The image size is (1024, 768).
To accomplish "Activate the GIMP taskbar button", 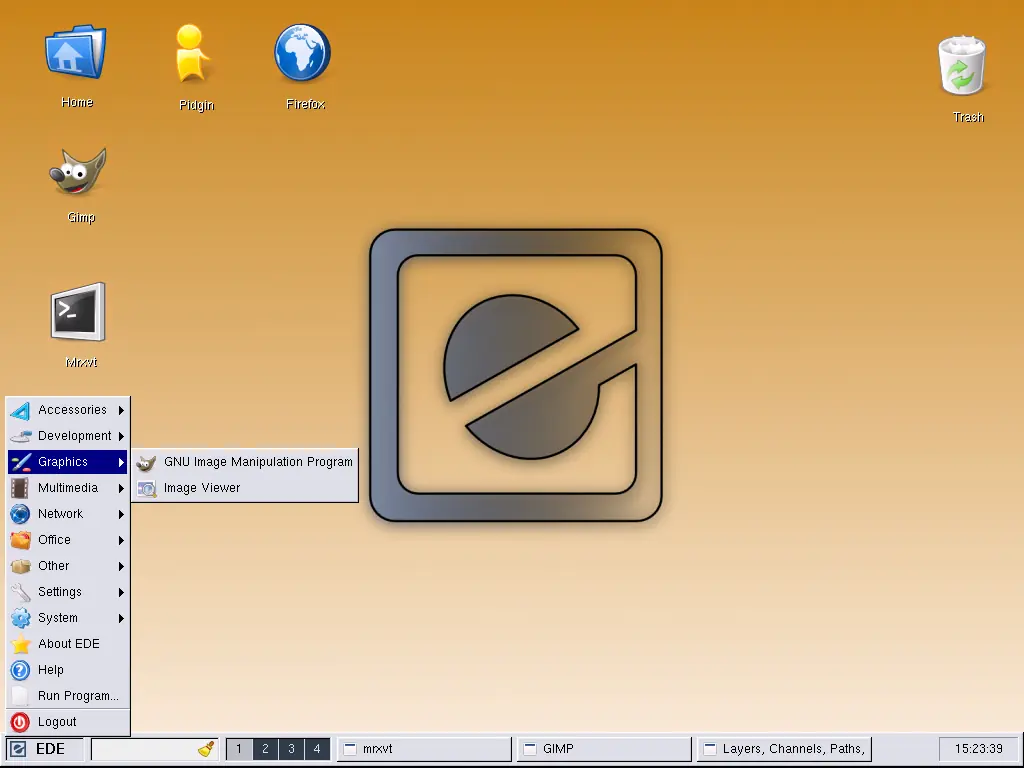I will pos(604,749).
